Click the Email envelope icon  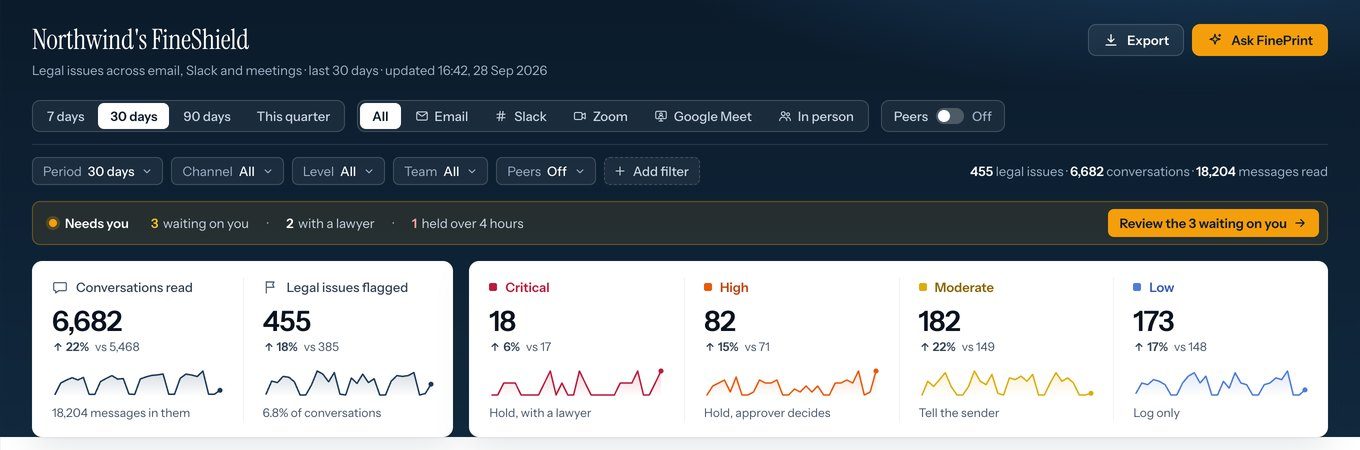422,116
